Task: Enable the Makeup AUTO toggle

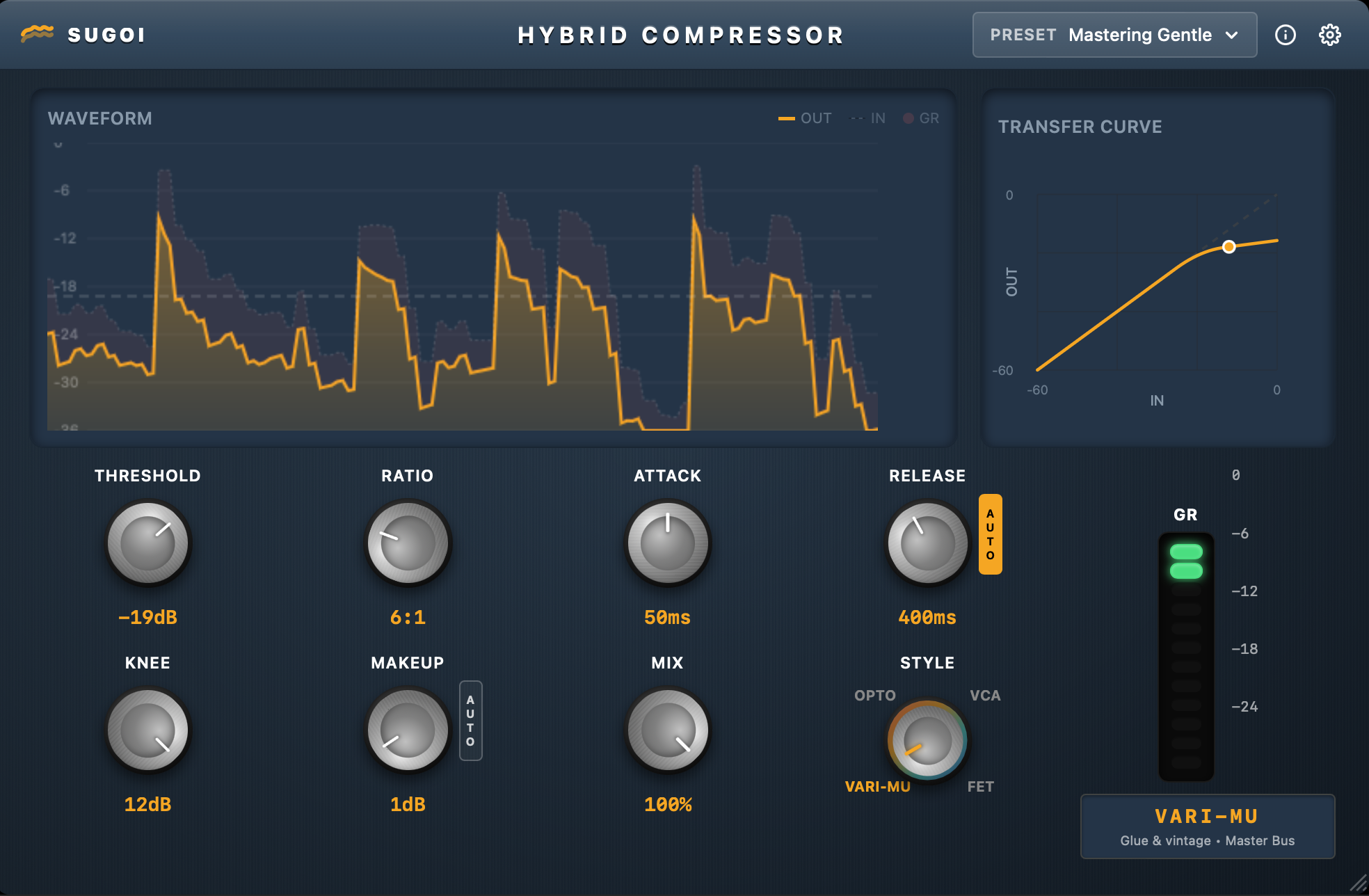Action: tap(470, 721)
